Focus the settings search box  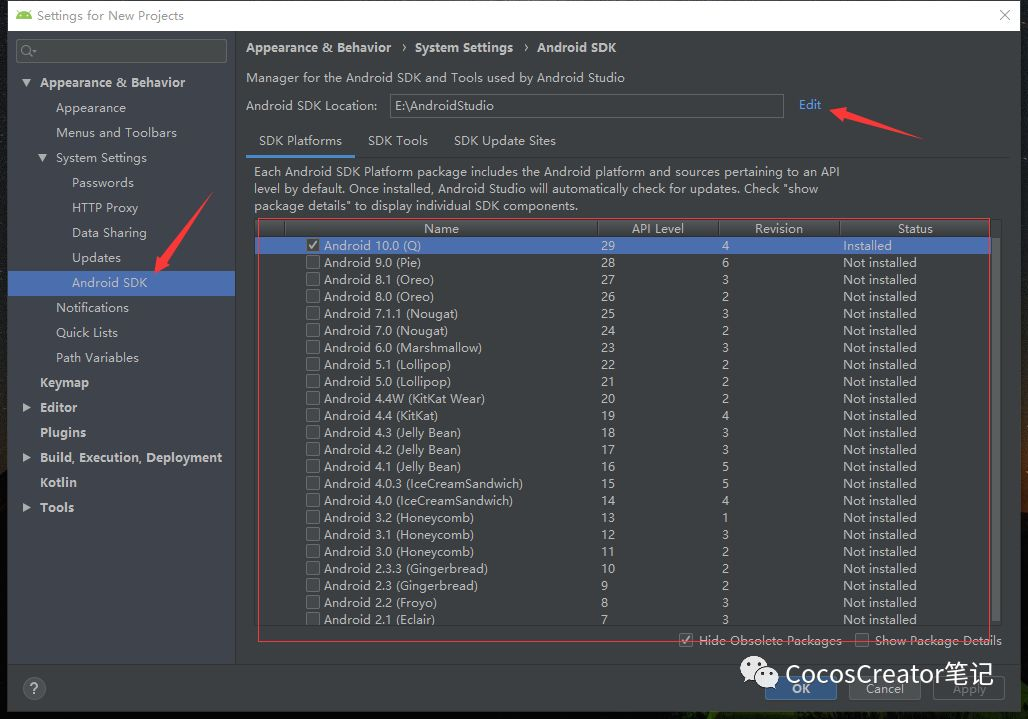(121, 51)
